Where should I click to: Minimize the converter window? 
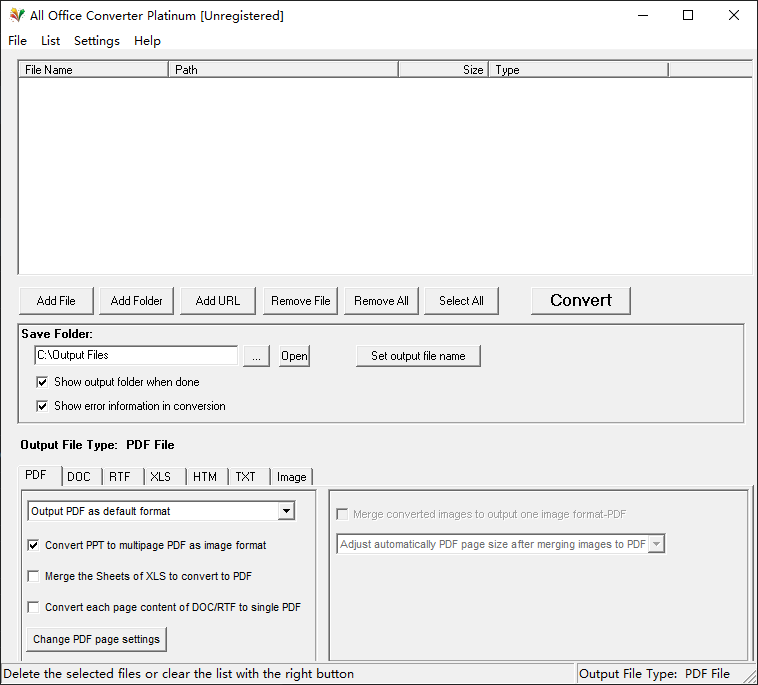[642, 15]
